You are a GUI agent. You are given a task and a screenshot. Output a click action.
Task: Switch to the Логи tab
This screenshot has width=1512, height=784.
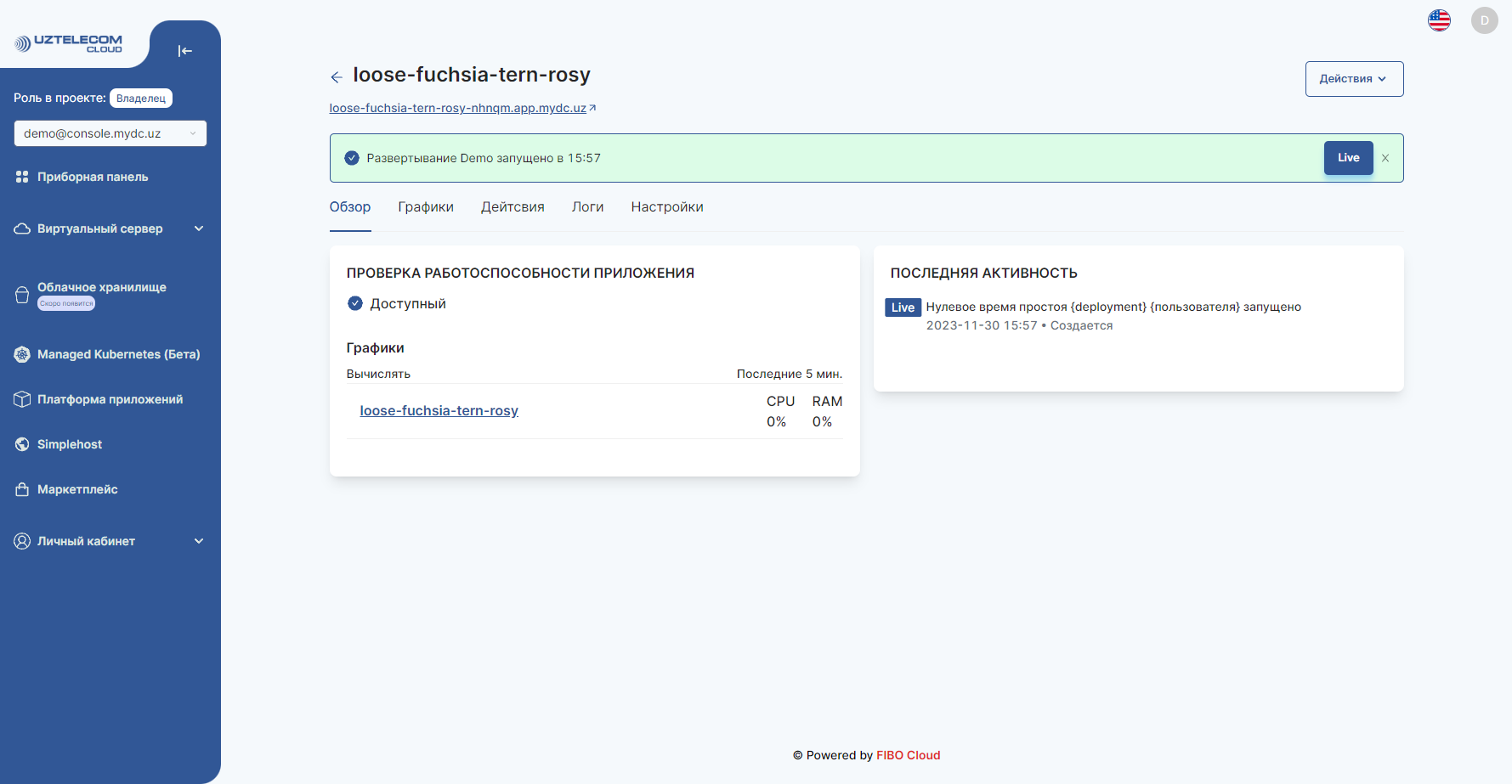[587, 206]
